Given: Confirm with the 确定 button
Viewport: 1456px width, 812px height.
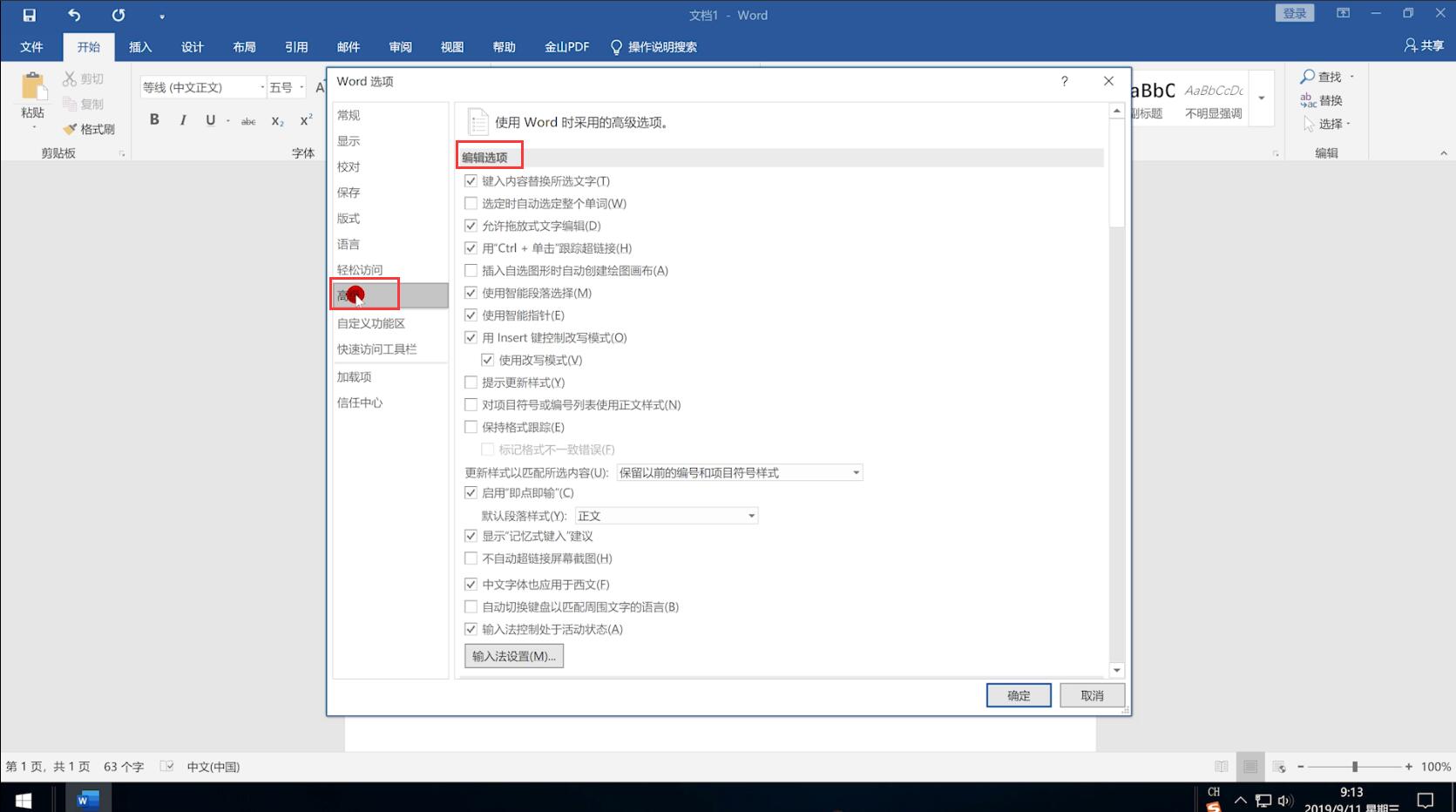Looking at the screenshot, I should (1019, 695).
